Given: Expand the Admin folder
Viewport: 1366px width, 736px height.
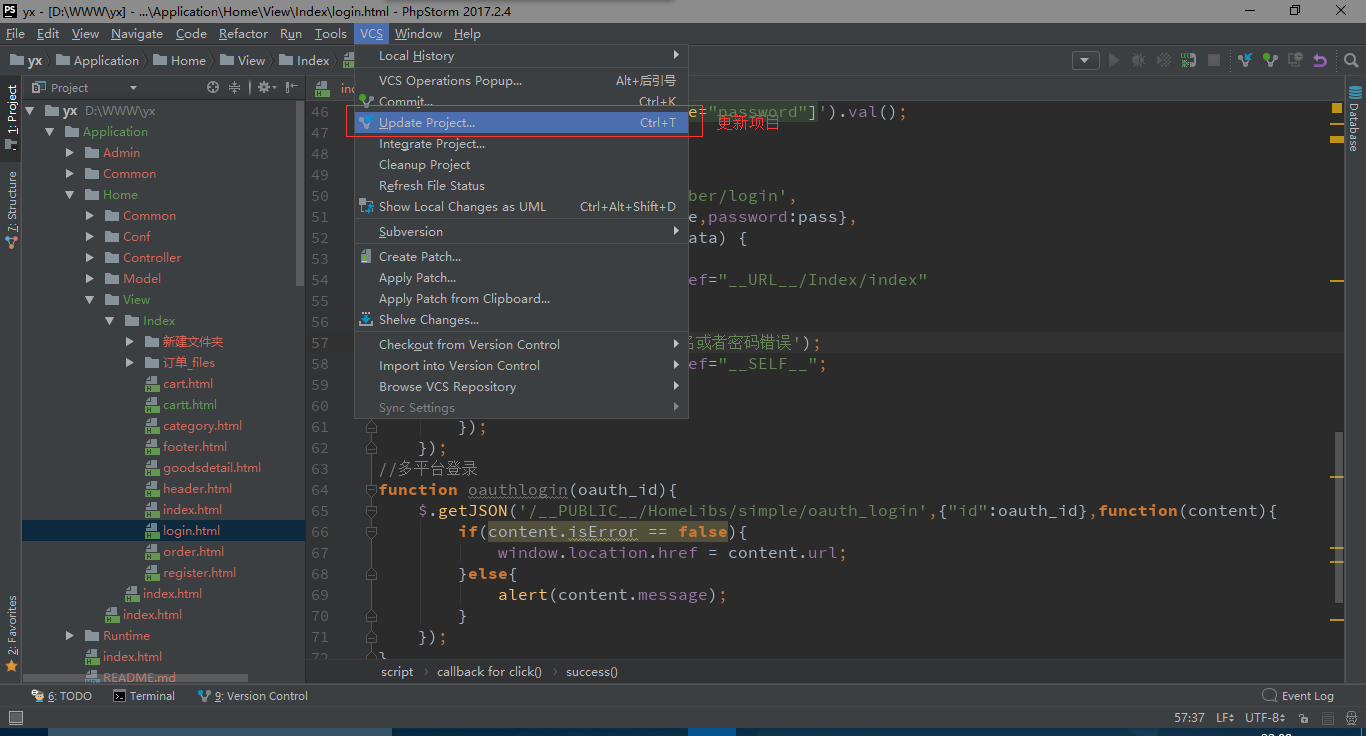Looking at the screenshot, I should [x=70, y=153].
